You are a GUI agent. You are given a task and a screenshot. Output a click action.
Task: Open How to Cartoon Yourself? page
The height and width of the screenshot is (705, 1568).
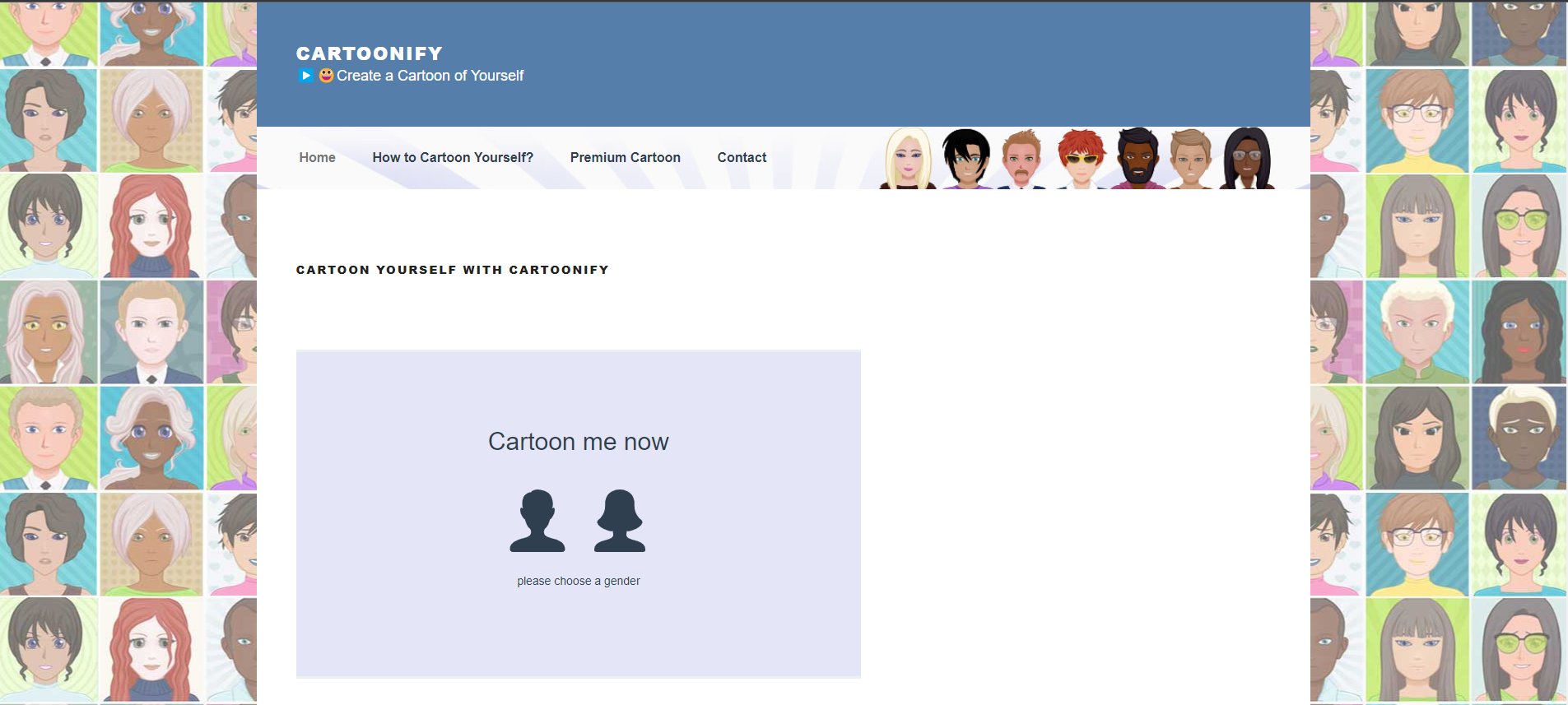(453, 157)
